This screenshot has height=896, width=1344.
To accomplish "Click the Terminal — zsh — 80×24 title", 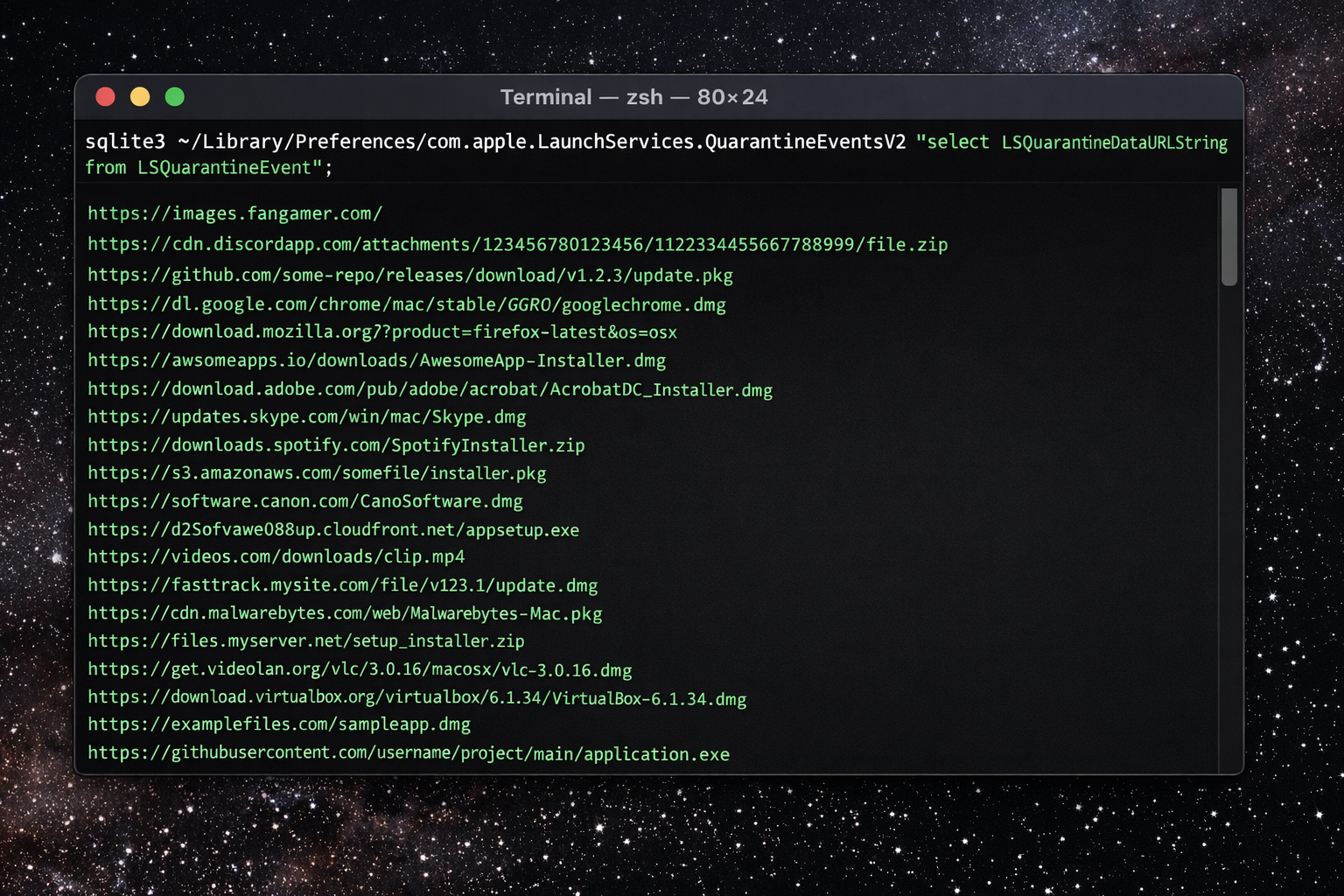I will (633, 97).
